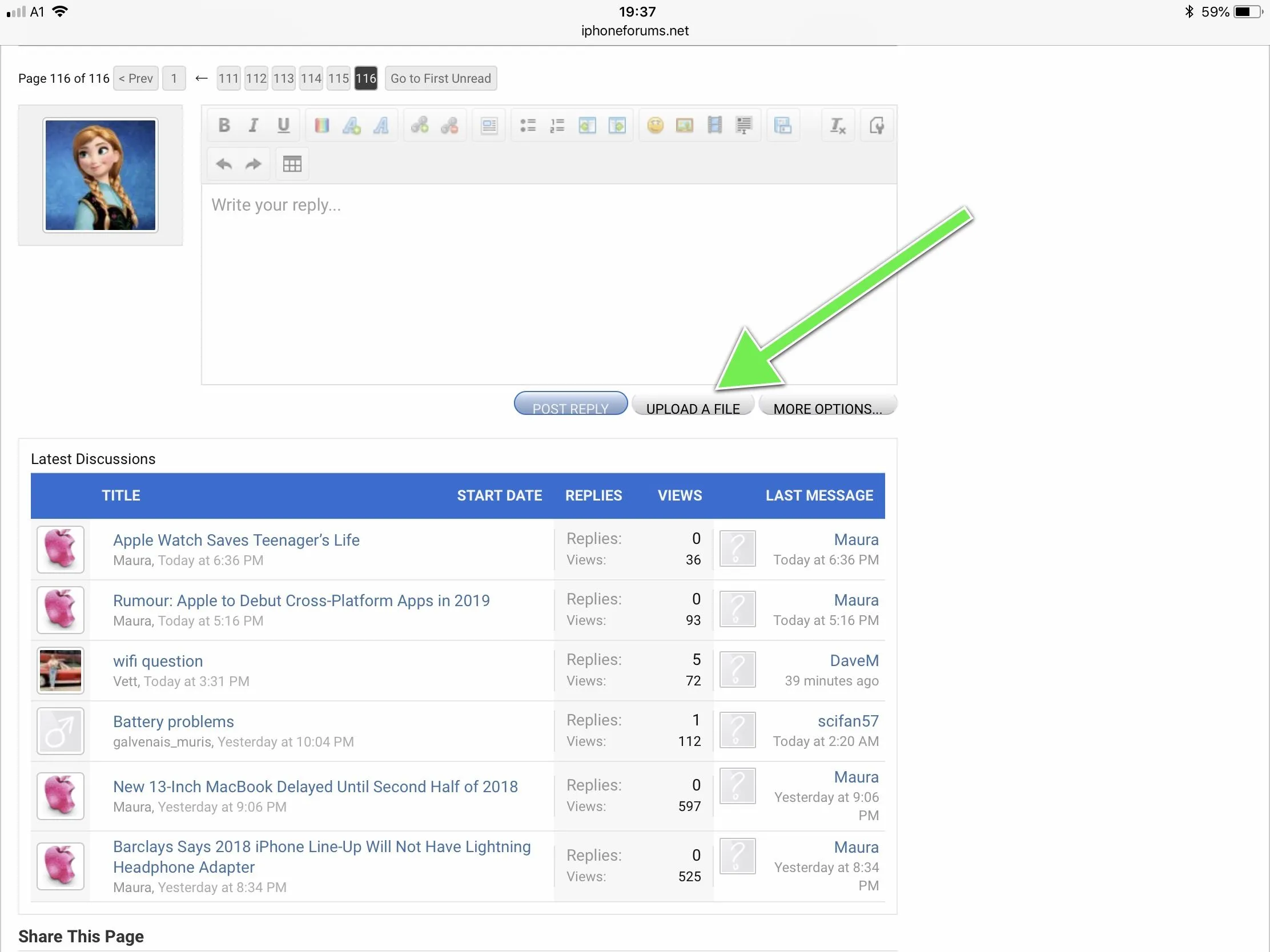Screen dimensions: 1270x952
Task: Toggle underline formatting
Action: [283, 125]
